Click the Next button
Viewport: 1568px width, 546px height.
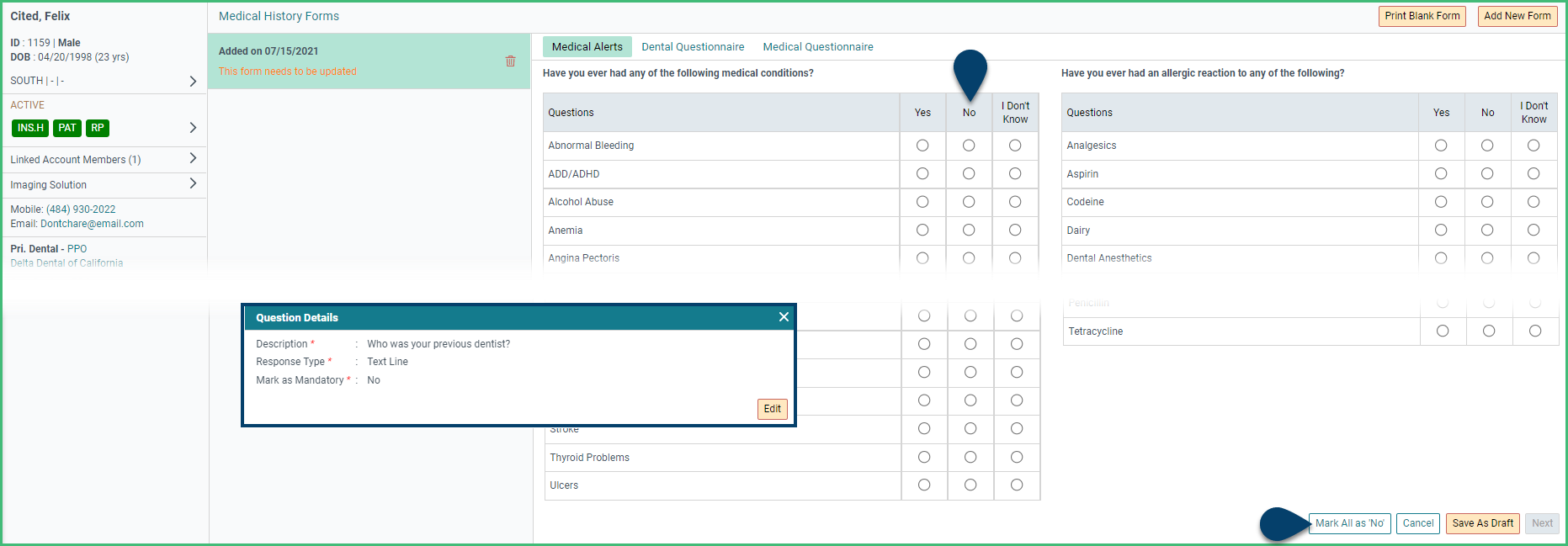pos(1542,523)
